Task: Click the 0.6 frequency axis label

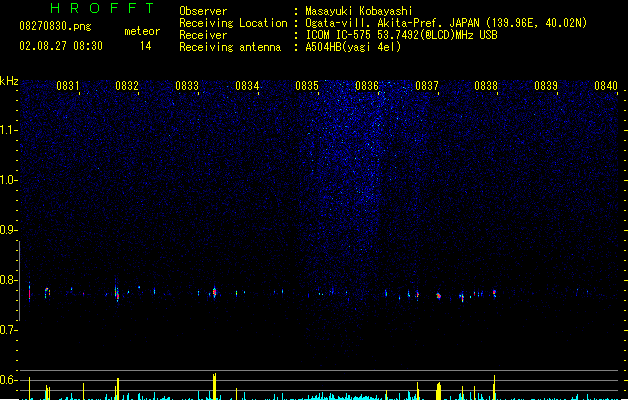Action: tap(8, 380)
